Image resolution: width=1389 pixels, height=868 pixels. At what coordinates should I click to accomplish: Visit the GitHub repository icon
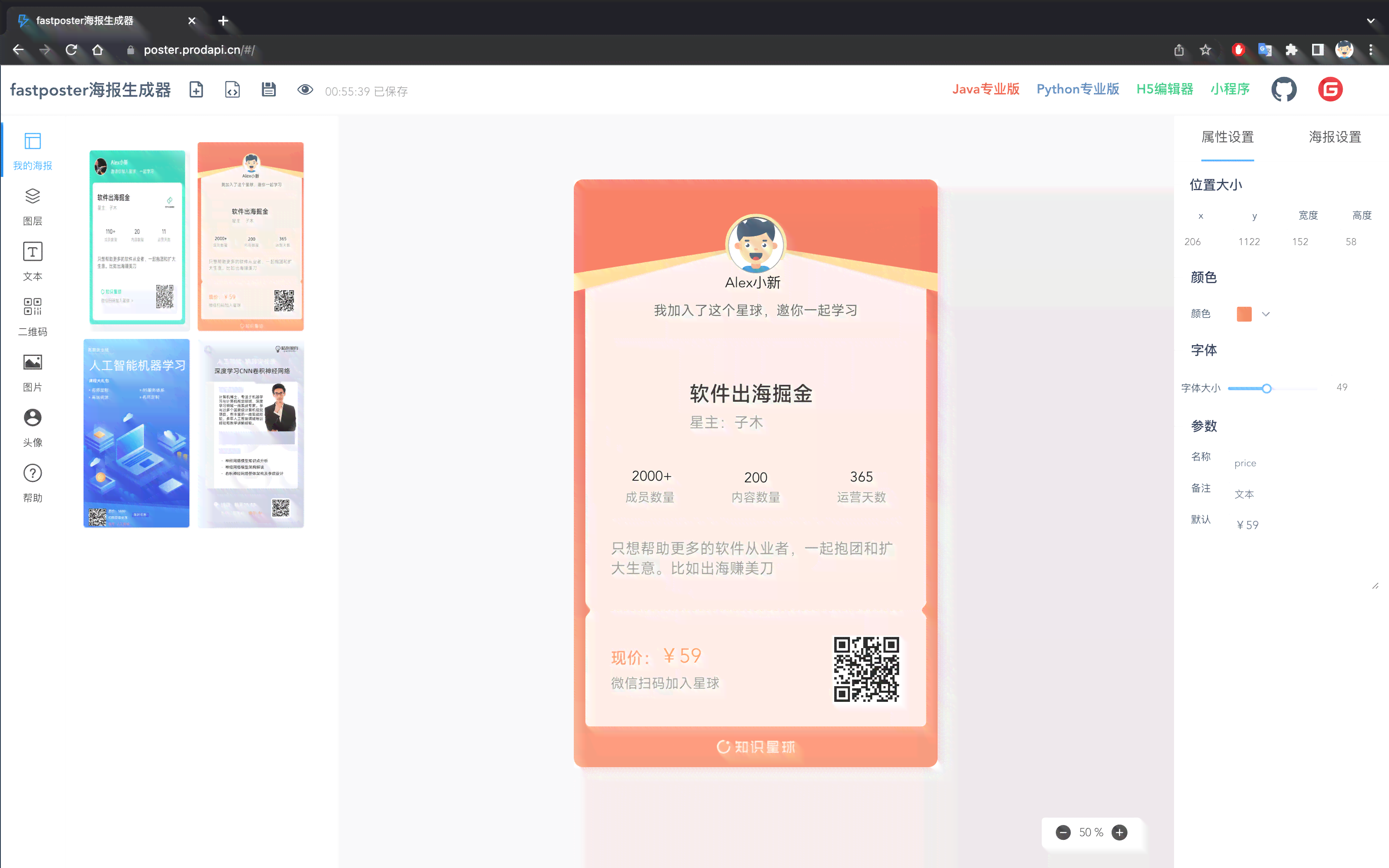[x=1284, y=90]
